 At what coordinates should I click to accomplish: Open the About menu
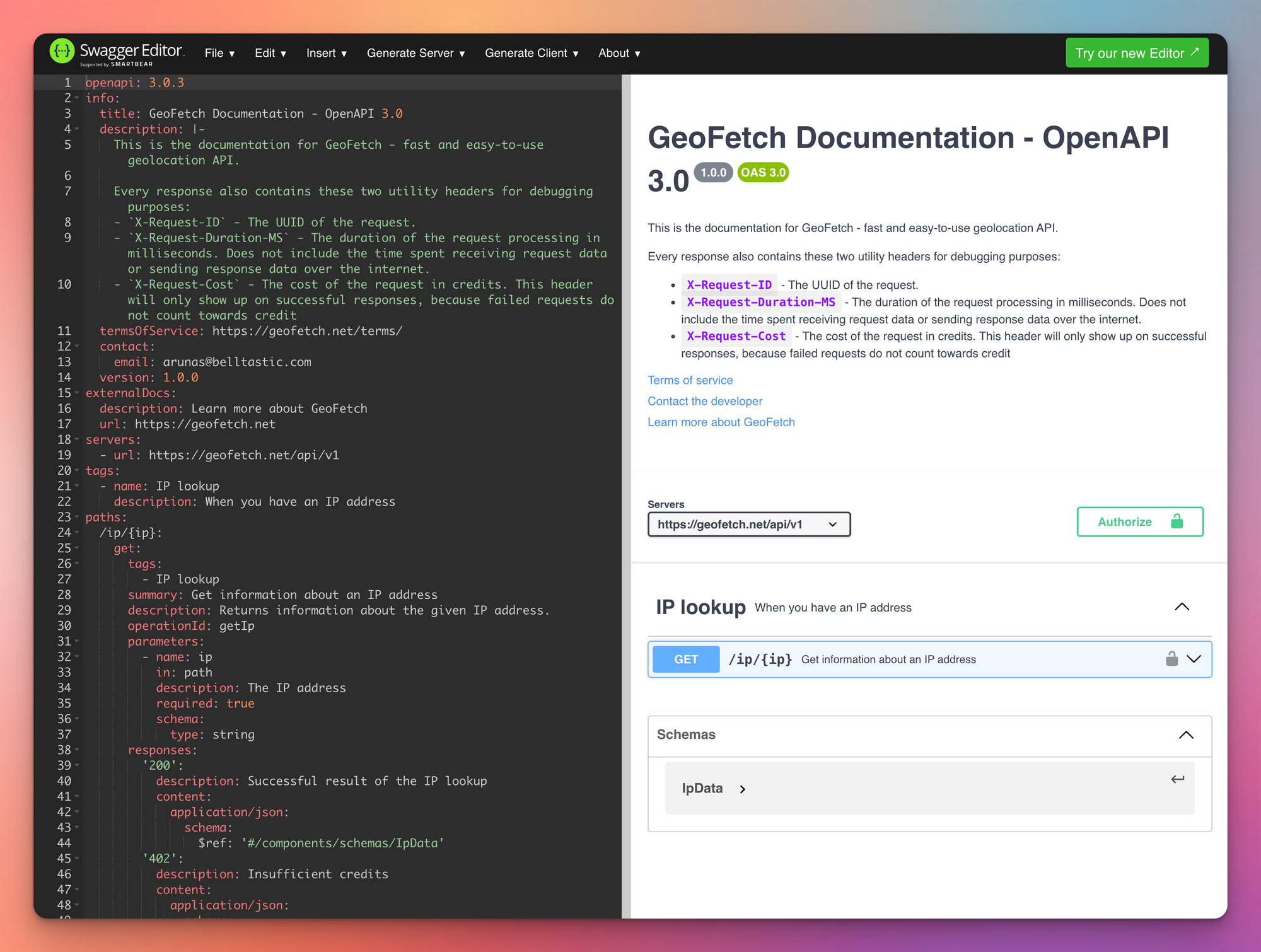tap(619, 54)
